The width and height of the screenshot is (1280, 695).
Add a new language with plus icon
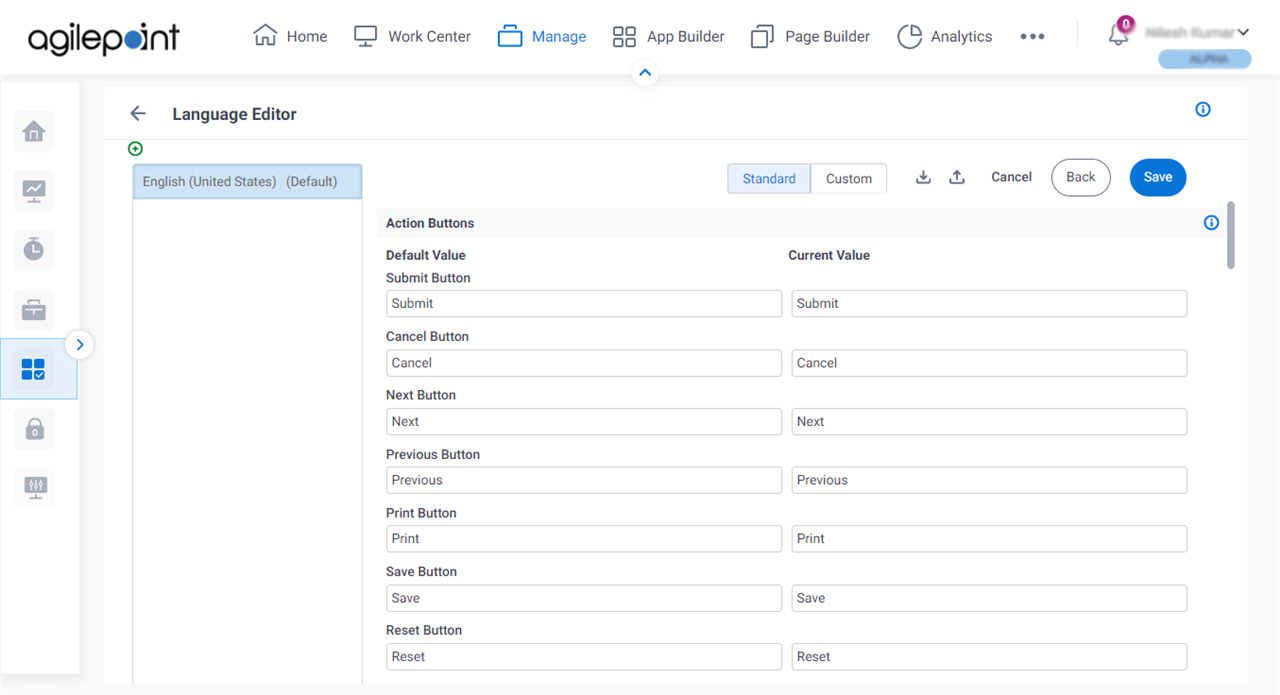[136, 149]
